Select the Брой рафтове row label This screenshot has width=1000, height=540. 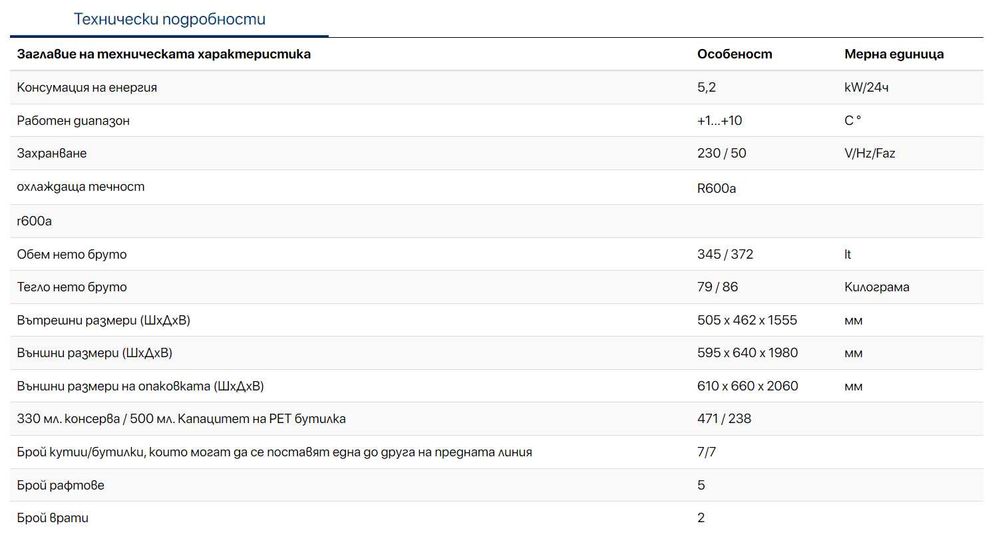(x=61, y=485)
